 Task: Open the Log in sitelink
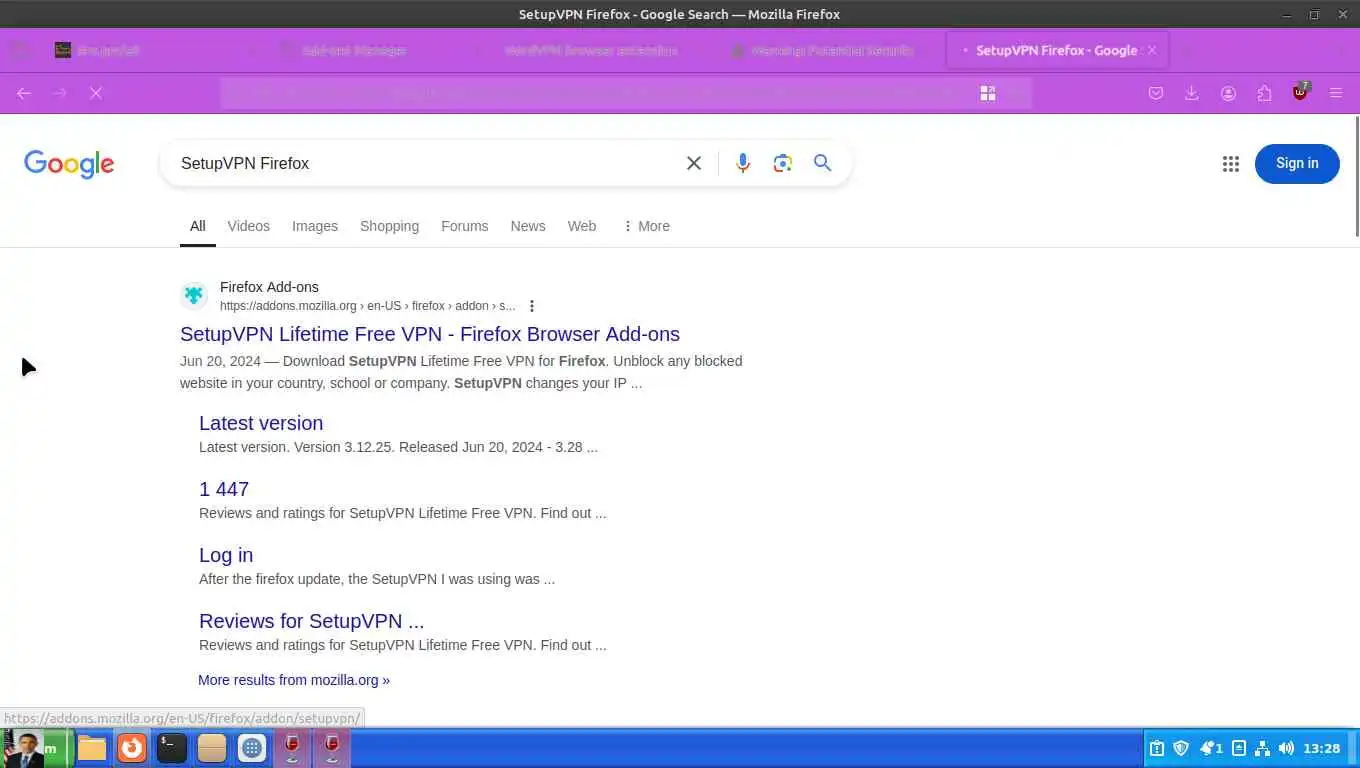(226, 555)
